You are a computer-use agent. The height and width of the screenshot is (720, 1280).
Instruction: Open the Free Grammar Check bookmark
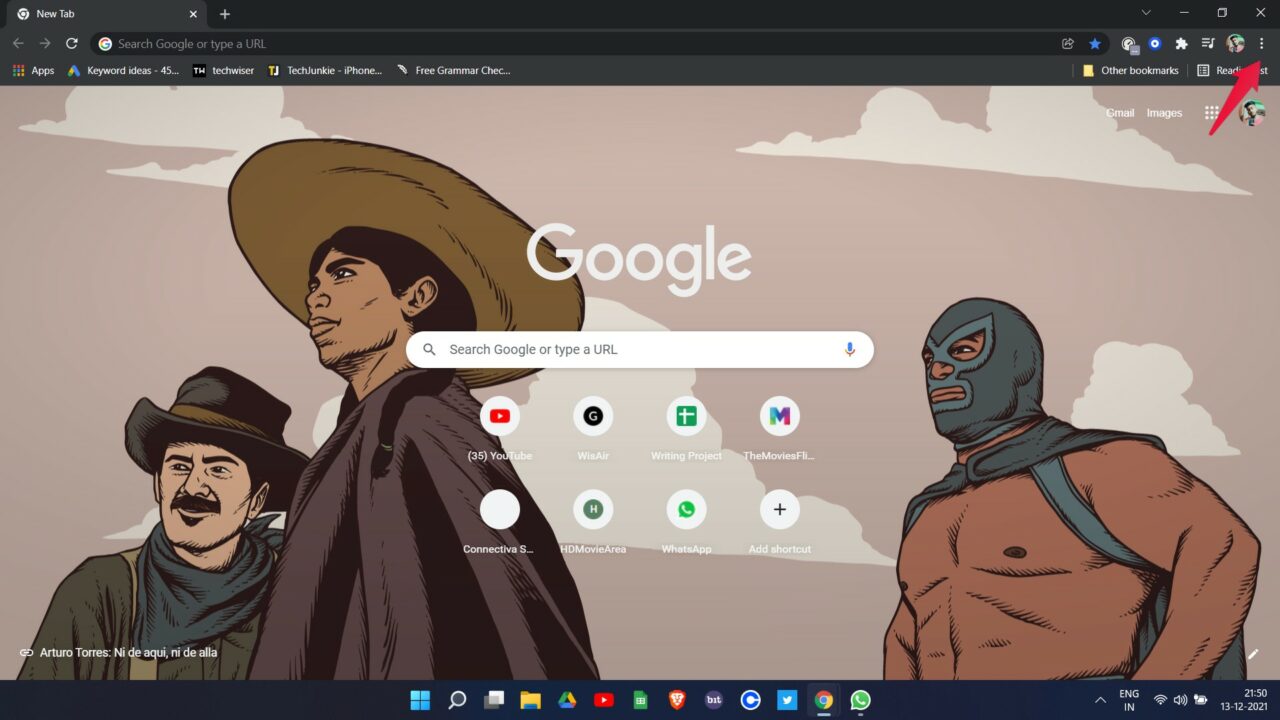click(x=453, y=71)
